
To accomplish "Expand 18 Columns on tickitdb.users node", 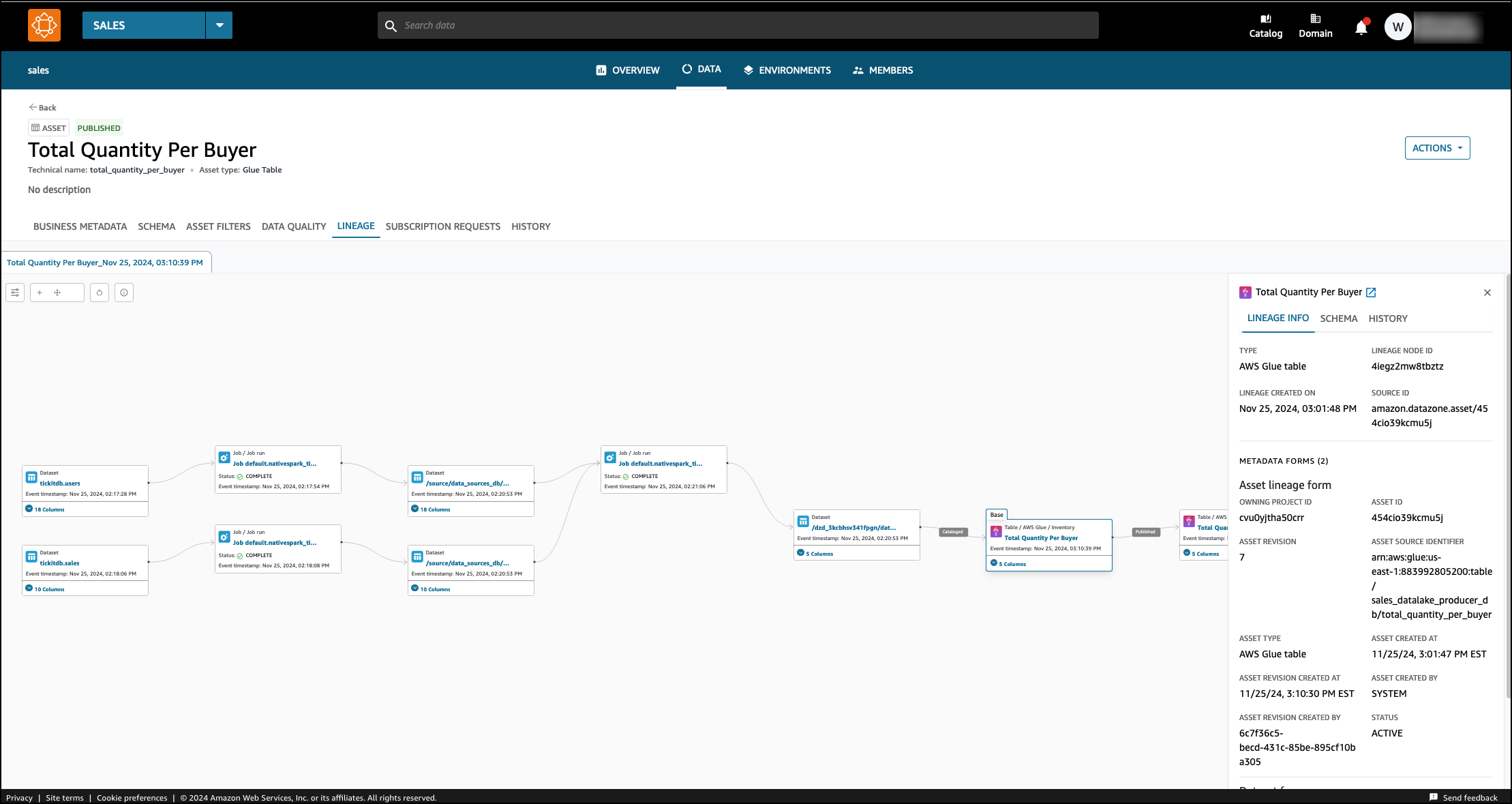I will pos(45,509).
